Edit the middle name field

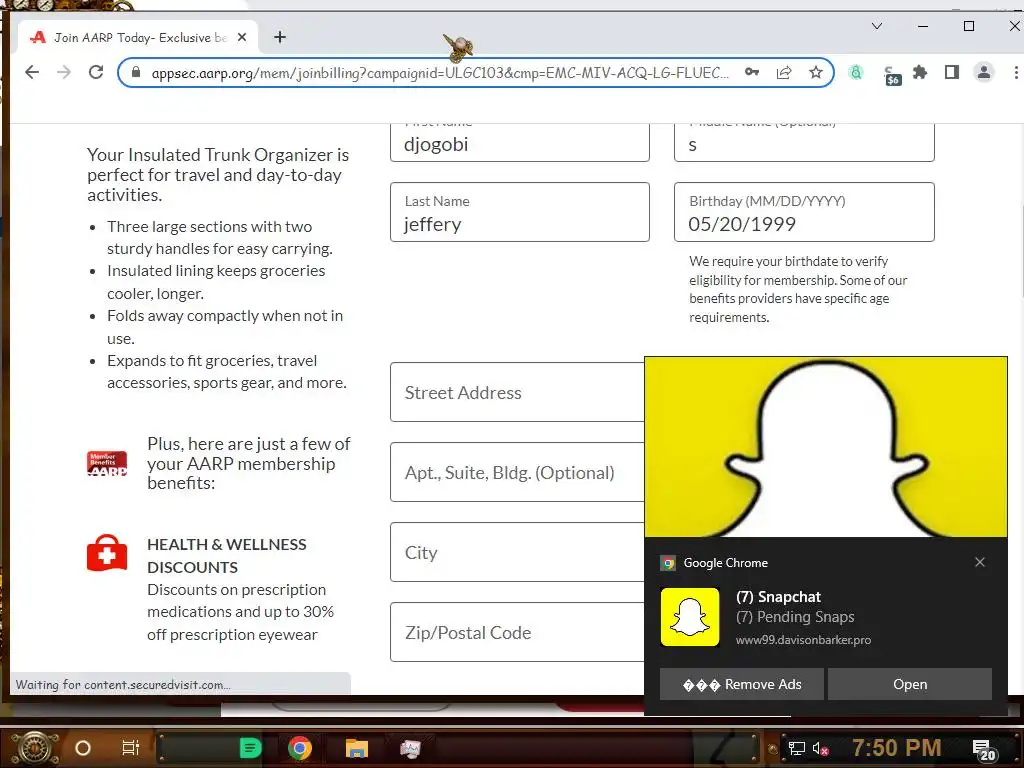[x=804, y=142]
